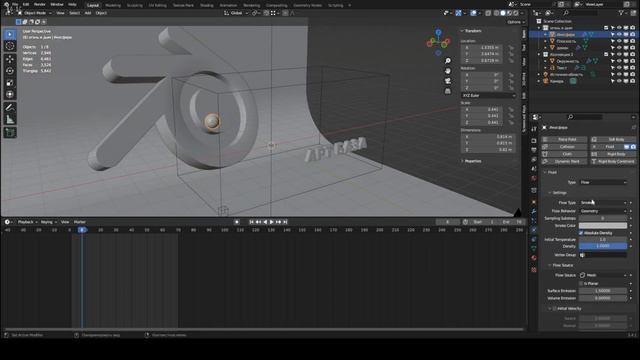Screen dimensions: 640x360
Task: Toggle viewport eye for Камера object
Action: 619,81
